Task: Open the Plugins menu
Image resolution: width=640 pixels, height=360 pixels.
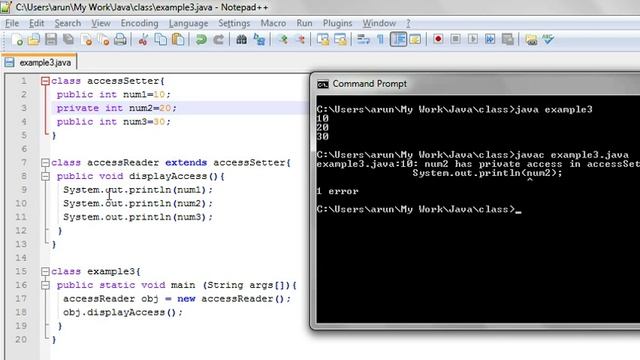Action: [x=337, y=23]
